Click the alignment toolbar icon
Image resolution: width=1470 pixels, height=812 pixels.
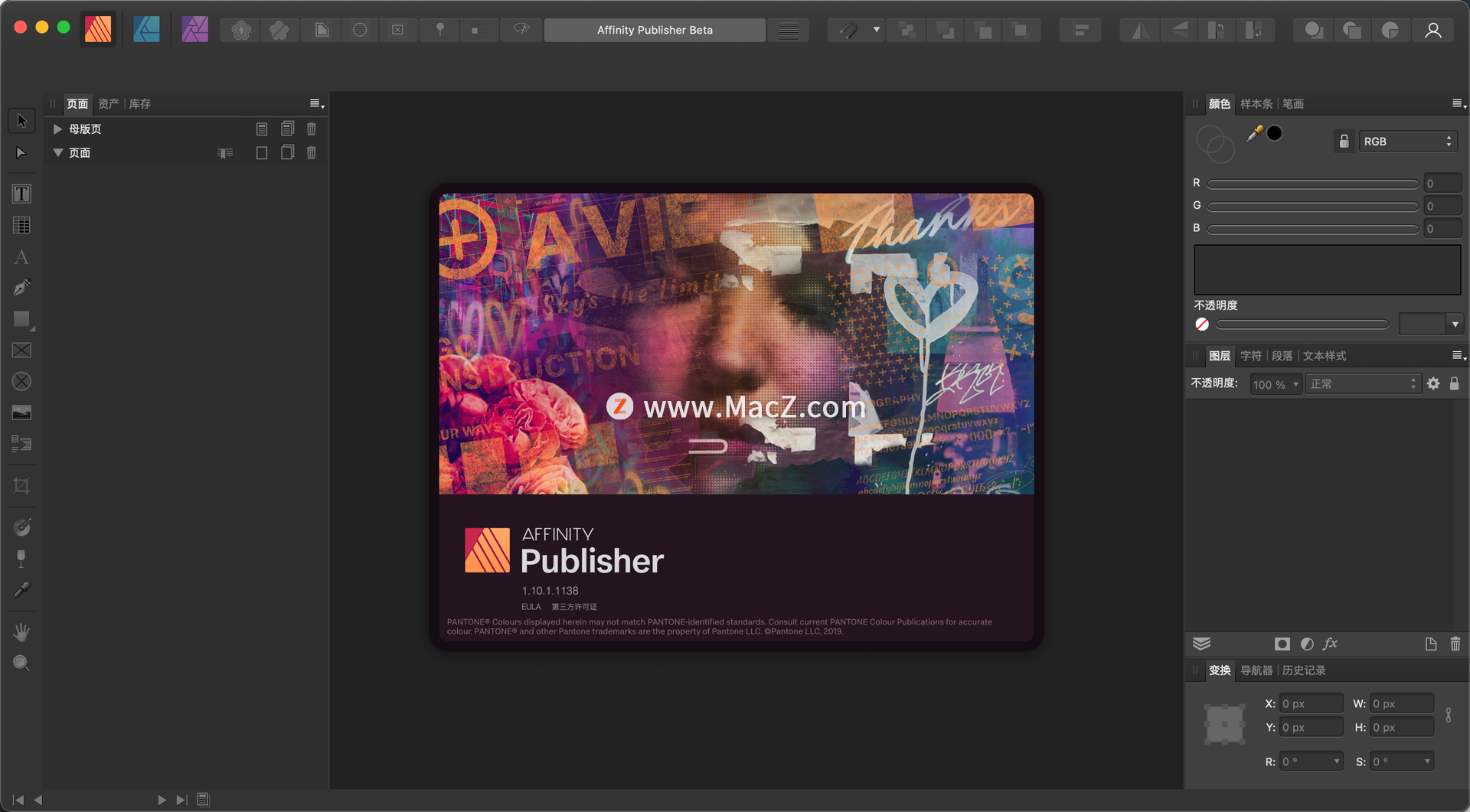1080,31
